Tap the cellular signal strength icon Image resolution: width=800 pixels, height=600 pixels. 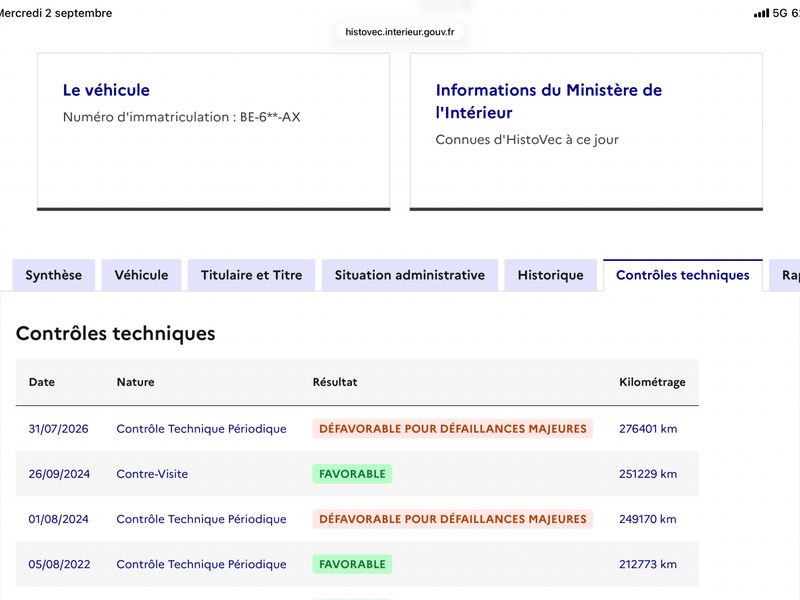[761, 13]
